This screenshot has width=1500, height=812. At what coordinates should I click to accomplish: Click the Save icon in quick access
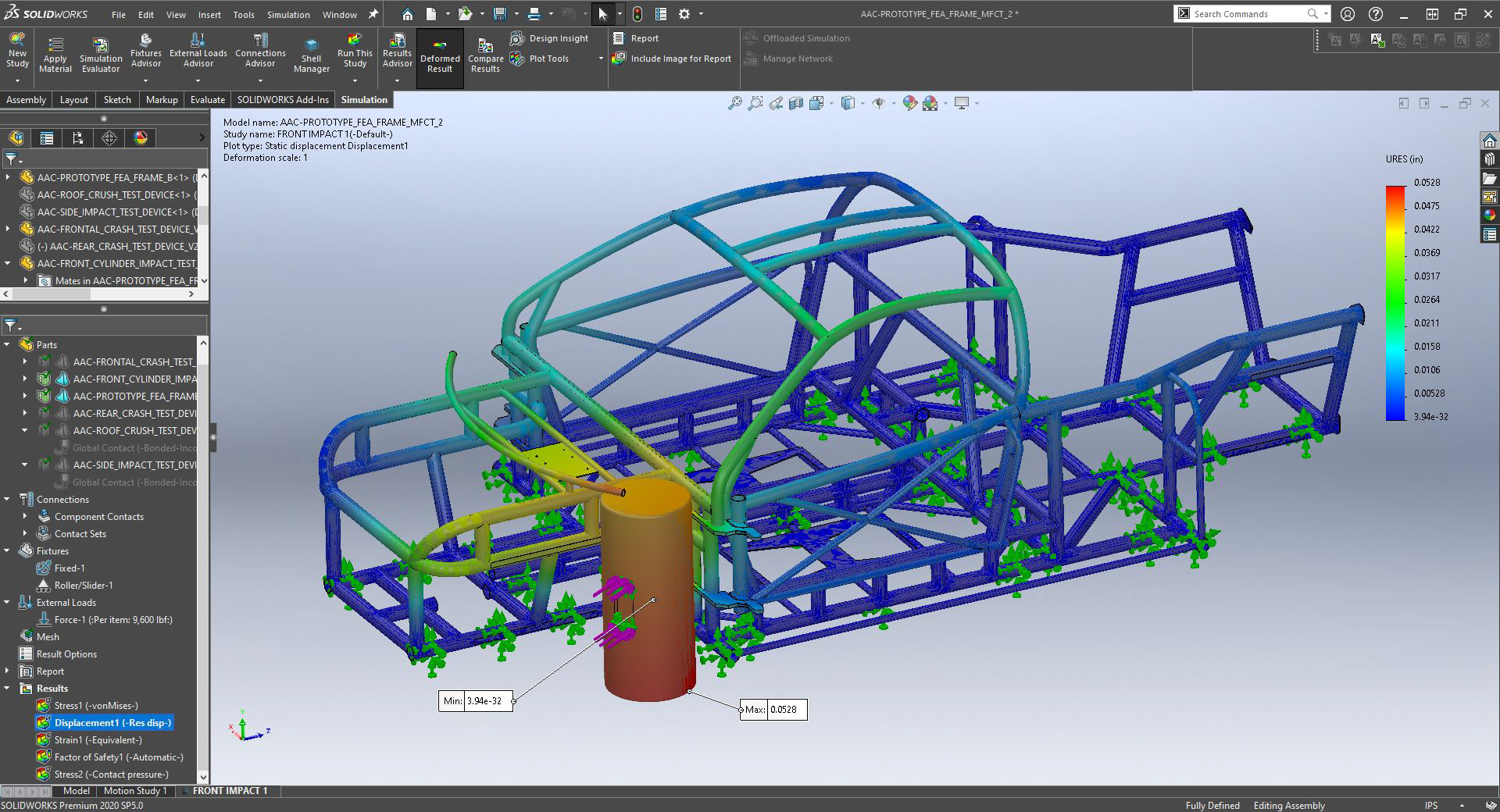tap(500, 14)
